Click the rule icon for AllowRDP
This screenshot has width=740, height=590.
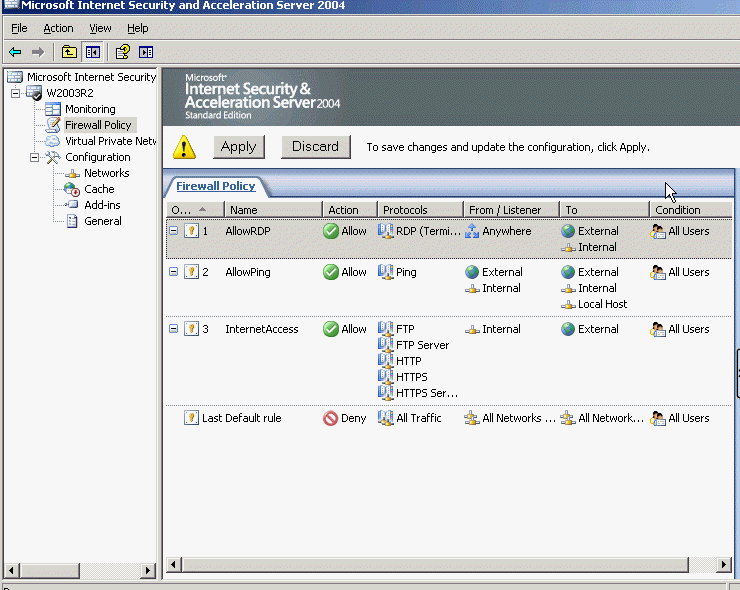tap(191, 231)
